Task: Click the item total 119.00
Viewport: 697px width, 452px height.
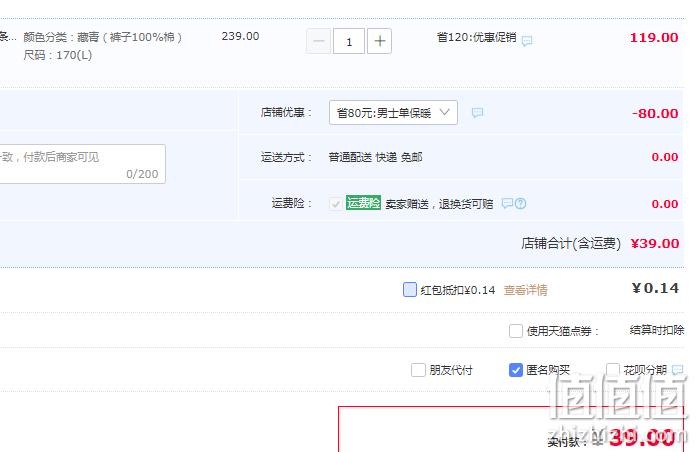Action: [x=654, y=38]
